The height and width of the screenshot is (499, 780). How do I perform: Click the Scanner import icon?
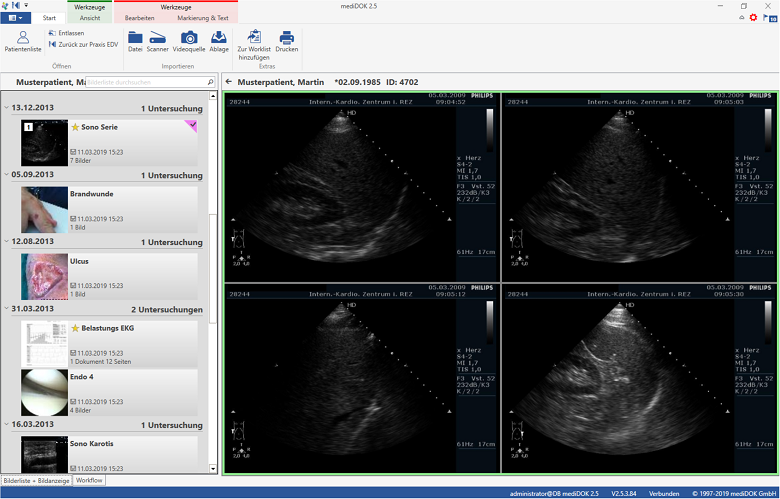158,39
